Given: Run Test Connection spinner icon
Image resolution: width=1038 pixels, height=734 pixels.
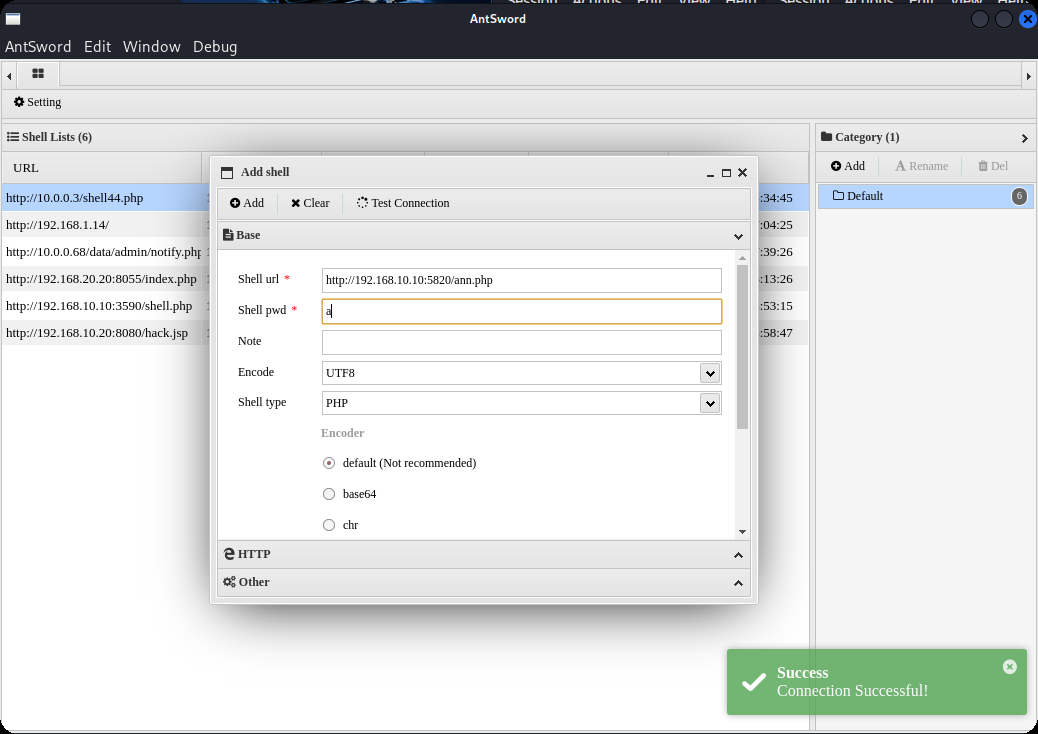Looking at the screenshot, I should 362,203.
